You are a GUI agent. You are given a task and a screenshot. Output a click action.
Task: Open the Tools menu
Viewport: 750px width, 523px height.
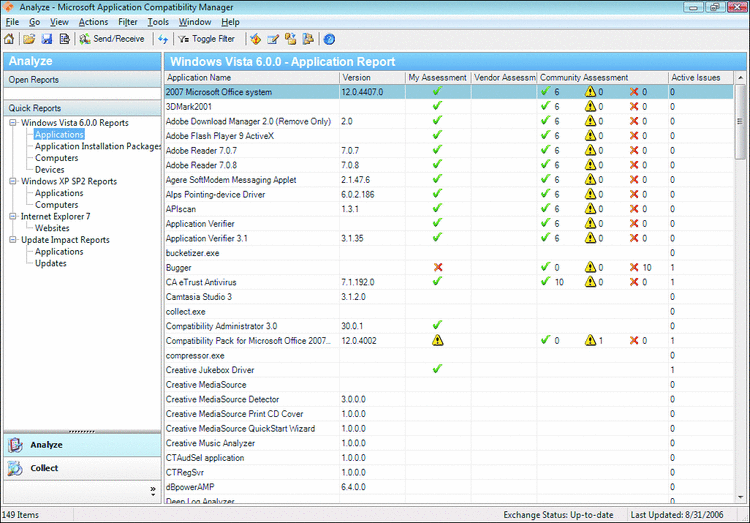pos(158,22)
